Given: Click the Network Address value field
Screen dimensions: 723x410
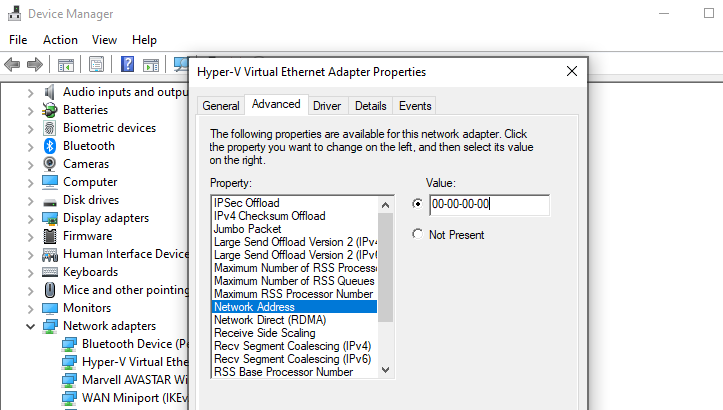Looking at the screenshot, I should point(489,204).
